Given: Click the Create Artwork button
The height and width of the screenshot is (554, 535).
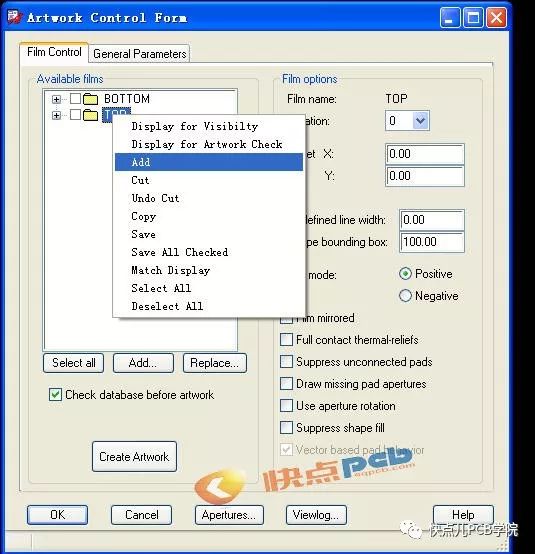Looking at the screenshot, I should (x=134, y=456).
